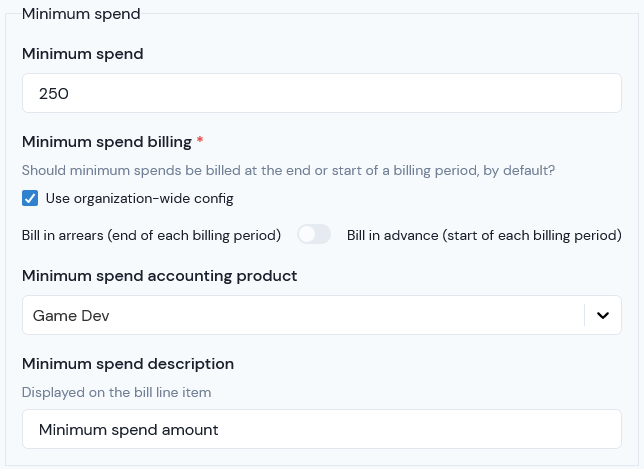Uncheck Use organization-wide config checkbox
Screen dimensions: 644x469
point(30,198)
